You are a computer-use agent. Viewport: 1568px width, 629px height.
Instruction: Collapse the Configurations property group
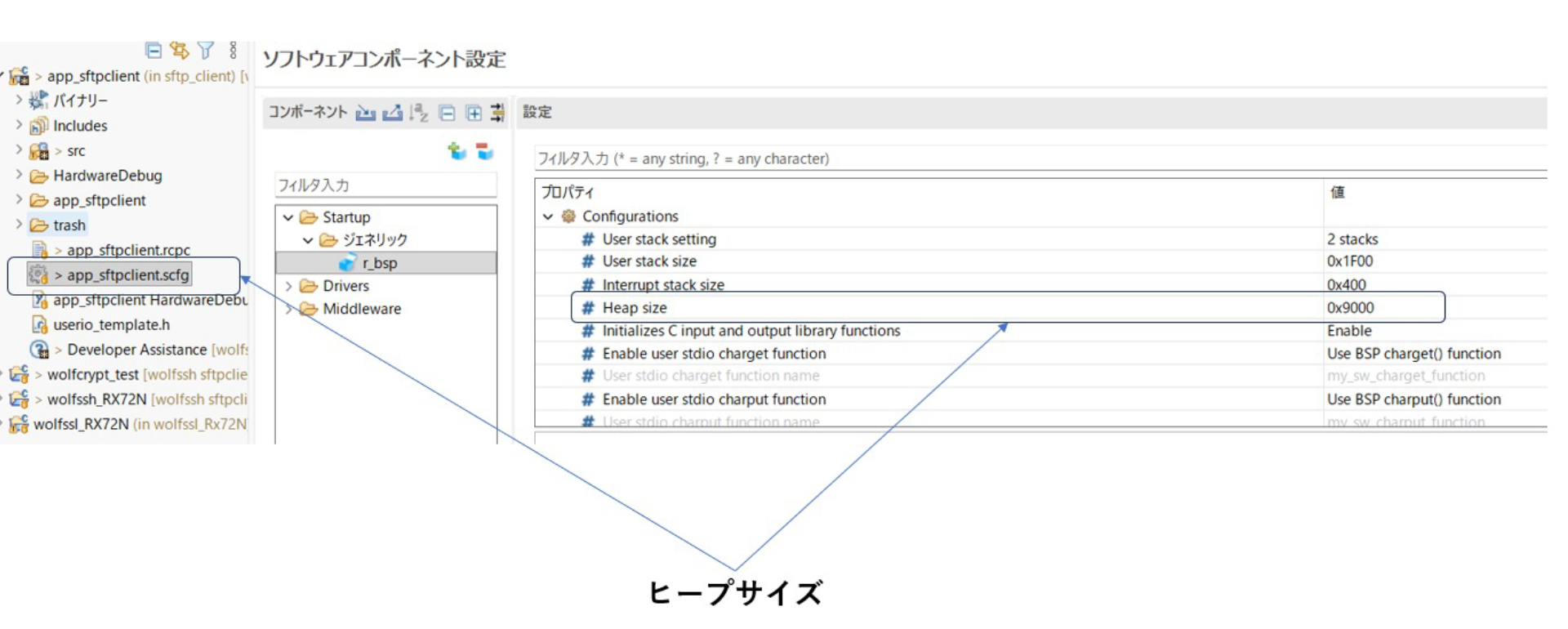click(548, 216)
